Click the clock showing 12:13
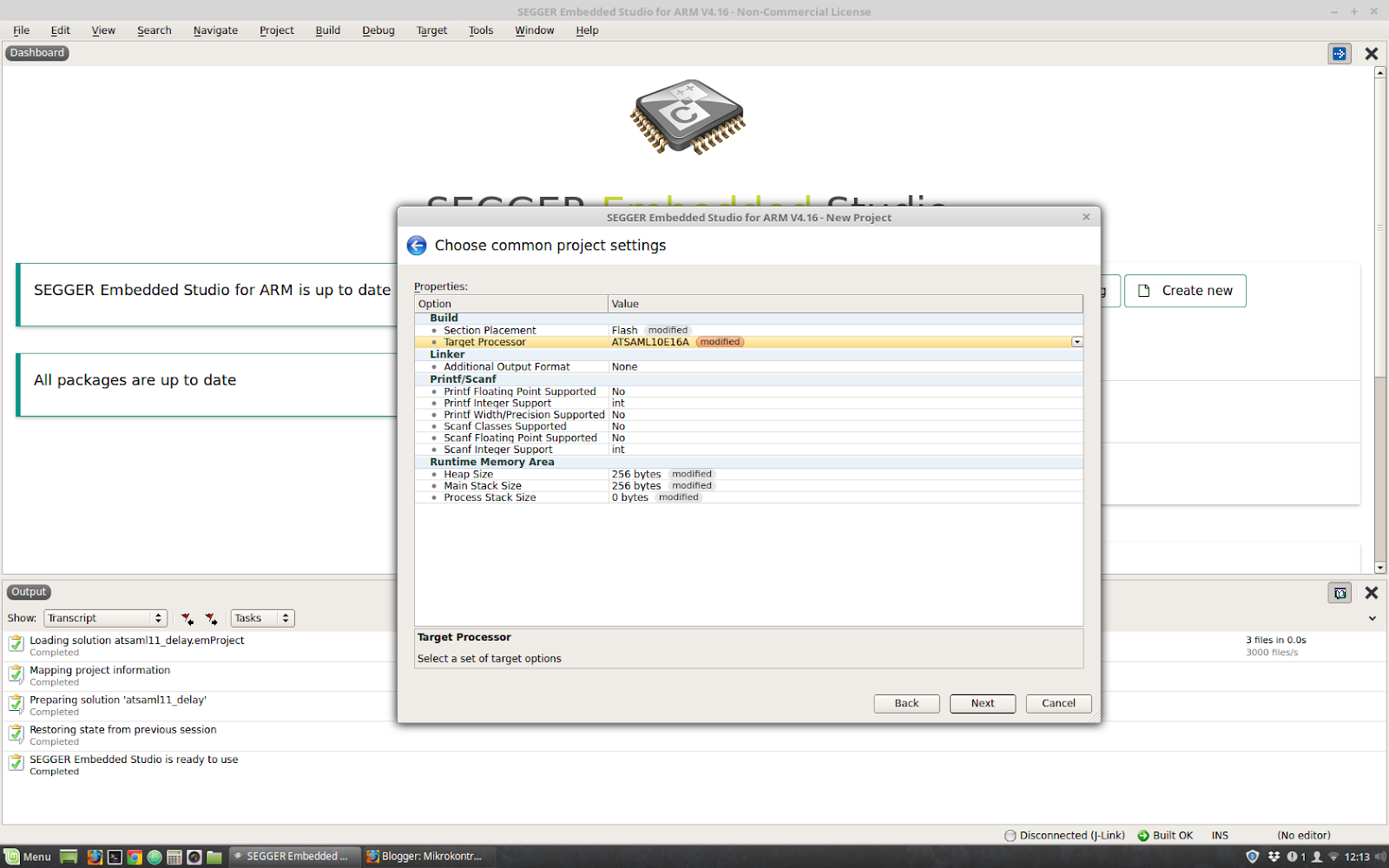 click(x=1357, y=858)
